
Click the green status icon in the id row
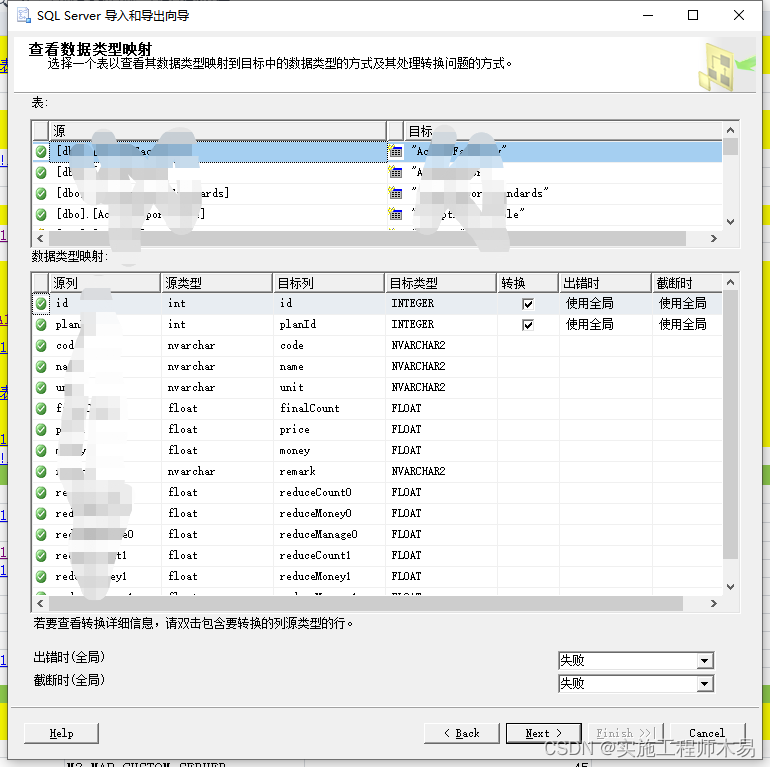tap(41, 303)
